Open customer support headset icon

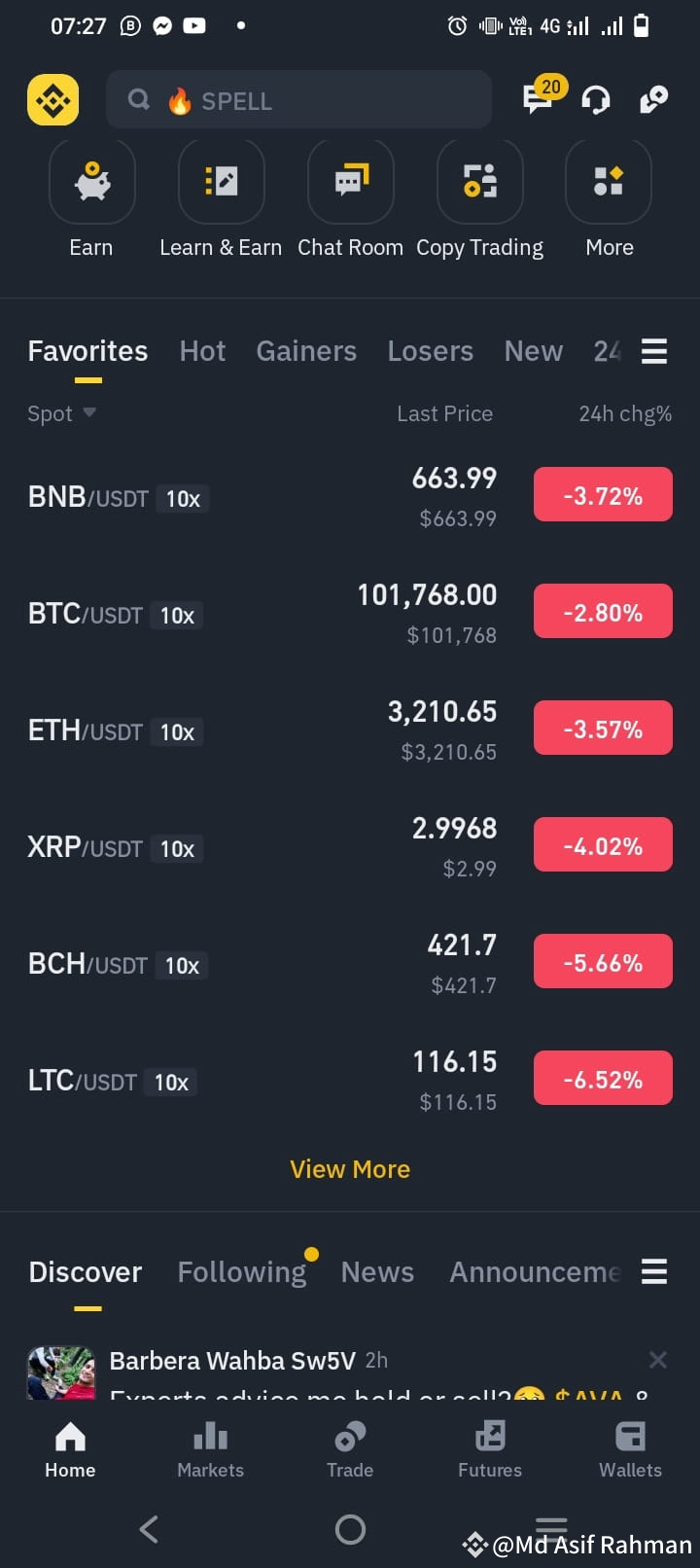(x=596, y=99)
